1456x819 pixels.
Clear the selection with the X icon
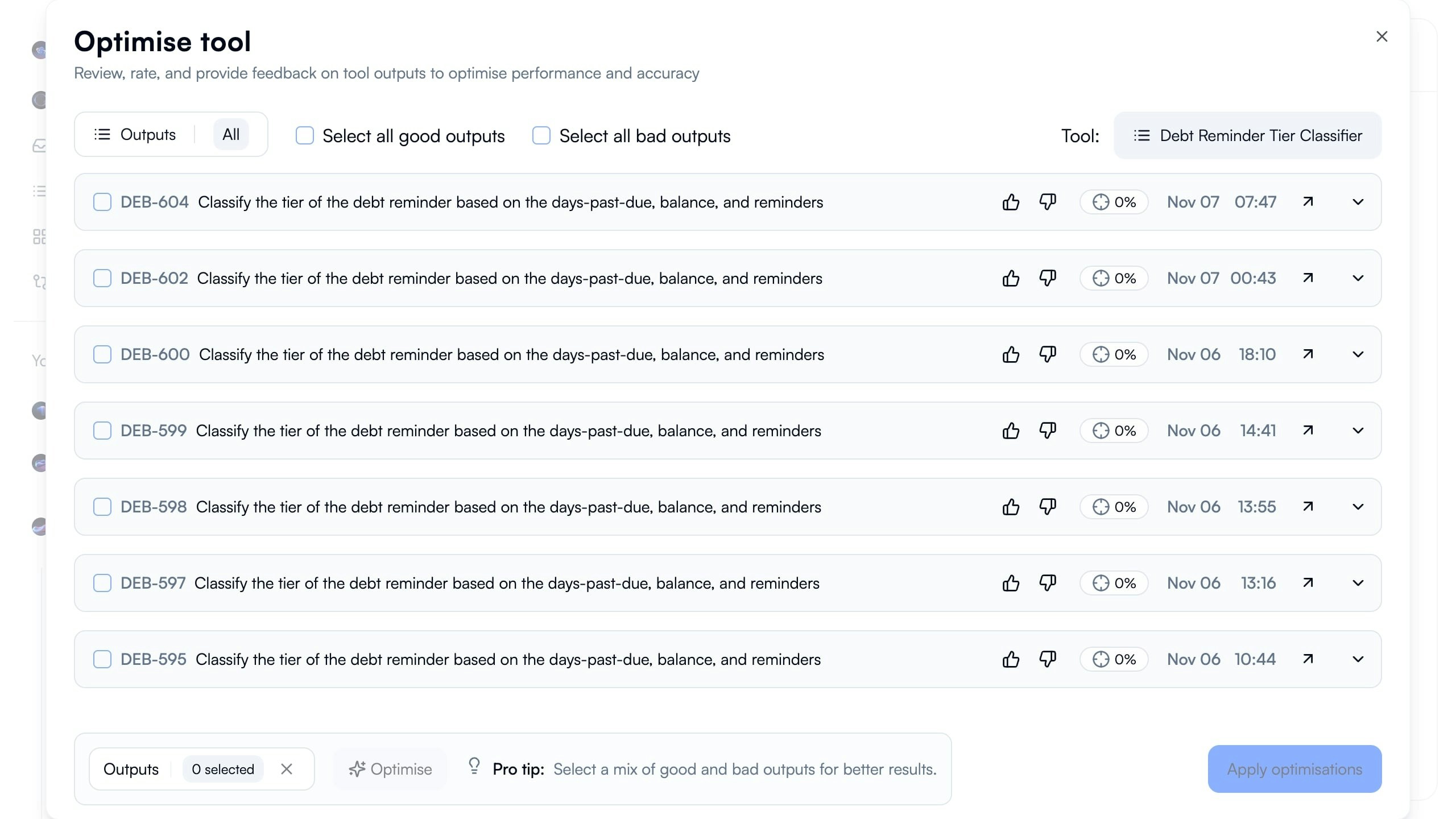[x=287, y=768]
